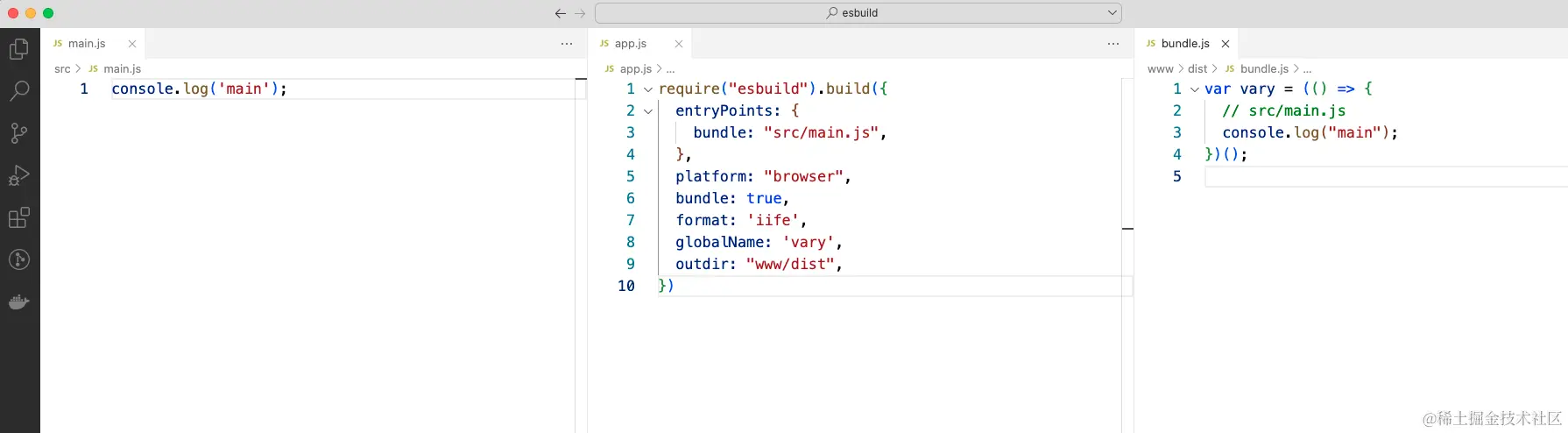Image resolution: width=1568 pixels, height=433 pixels.
Task: Open the dropdown chevron in the esbuild search bar
Action: click(x=1112, y=13)
